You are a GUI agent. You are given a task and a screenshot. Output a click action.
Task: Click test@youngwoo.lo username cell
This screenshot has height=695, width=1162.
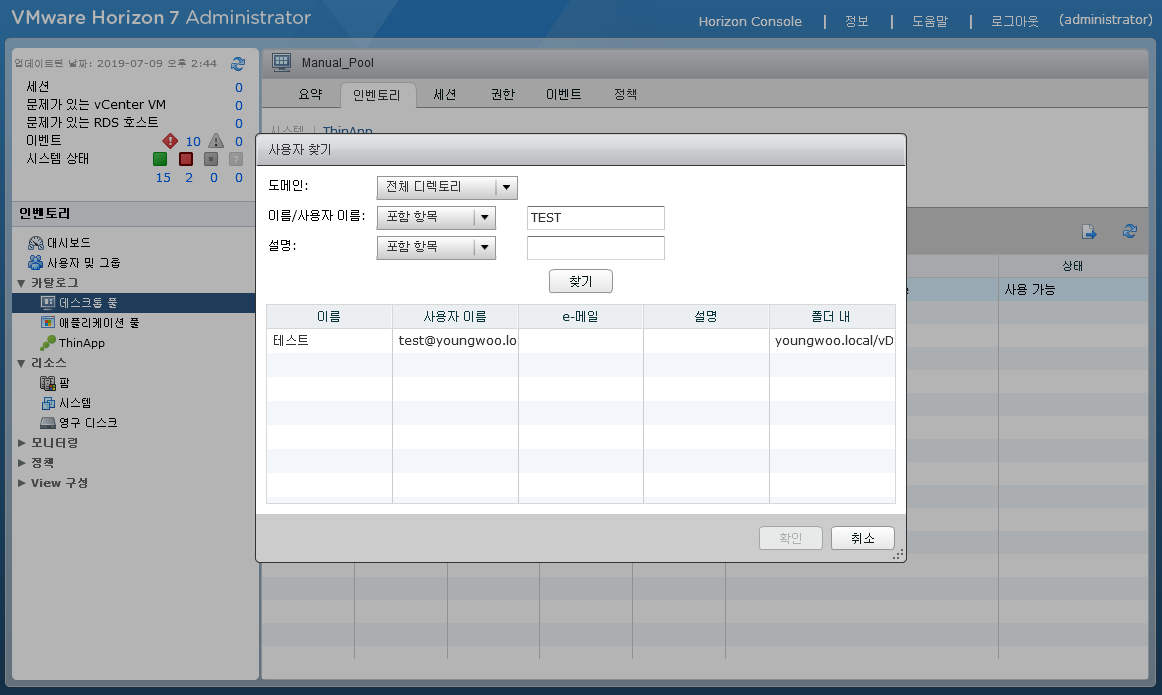[456, 341]
